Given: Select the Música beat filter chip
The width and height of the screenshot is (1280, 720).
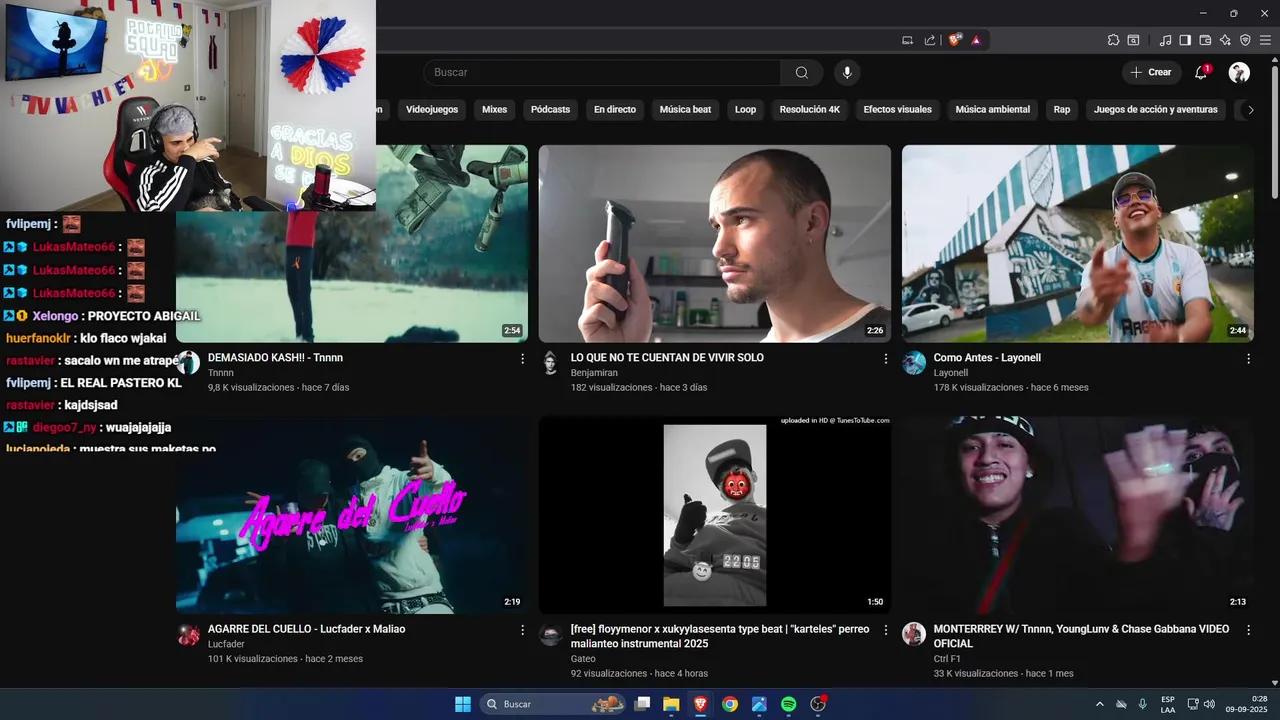Looking at the screenshot, I should point(685,110).
